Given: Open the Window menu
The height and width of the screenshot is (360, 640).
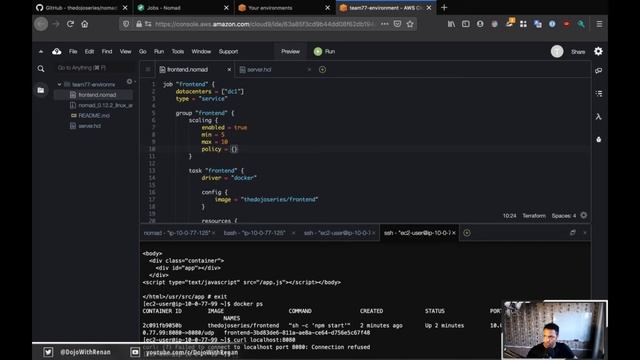Looking at the screenshot, I should click(201, 51).
